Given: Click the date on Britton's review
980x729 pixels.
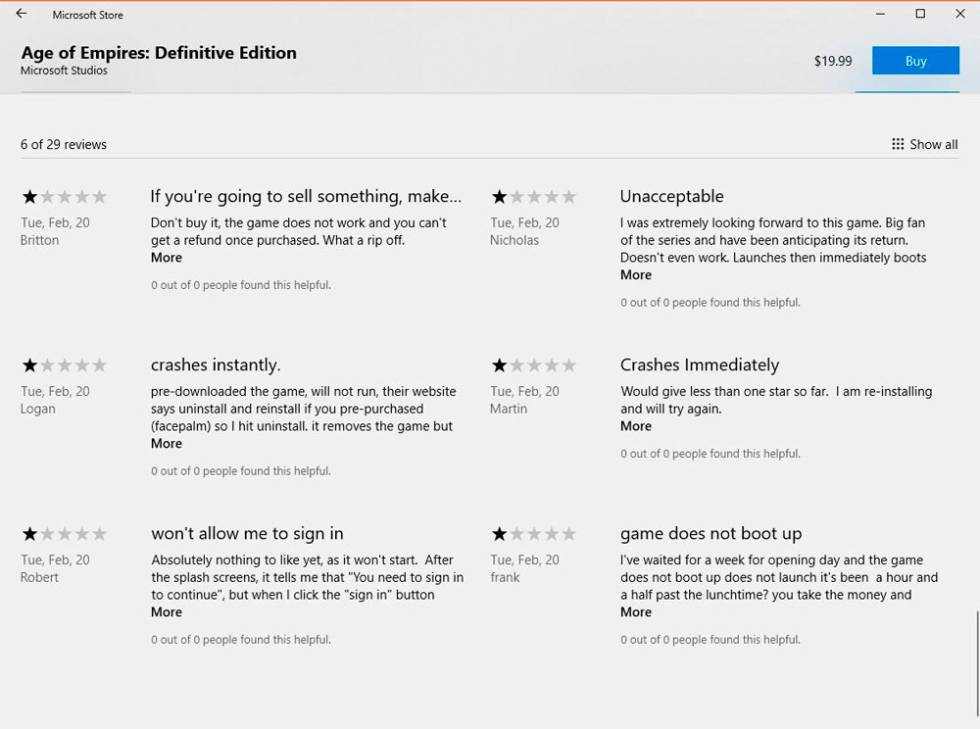Looking at the screenshot, I should [x=55, y=223].
